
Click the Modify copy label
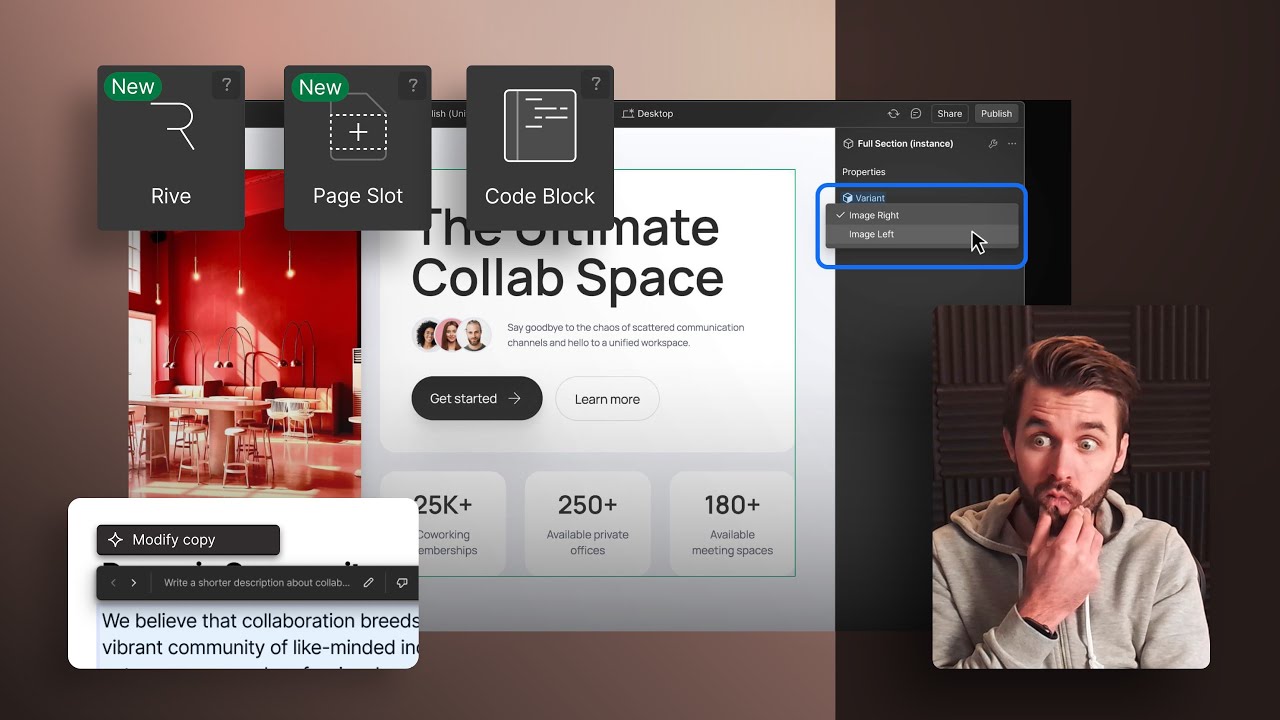point(174,540)
